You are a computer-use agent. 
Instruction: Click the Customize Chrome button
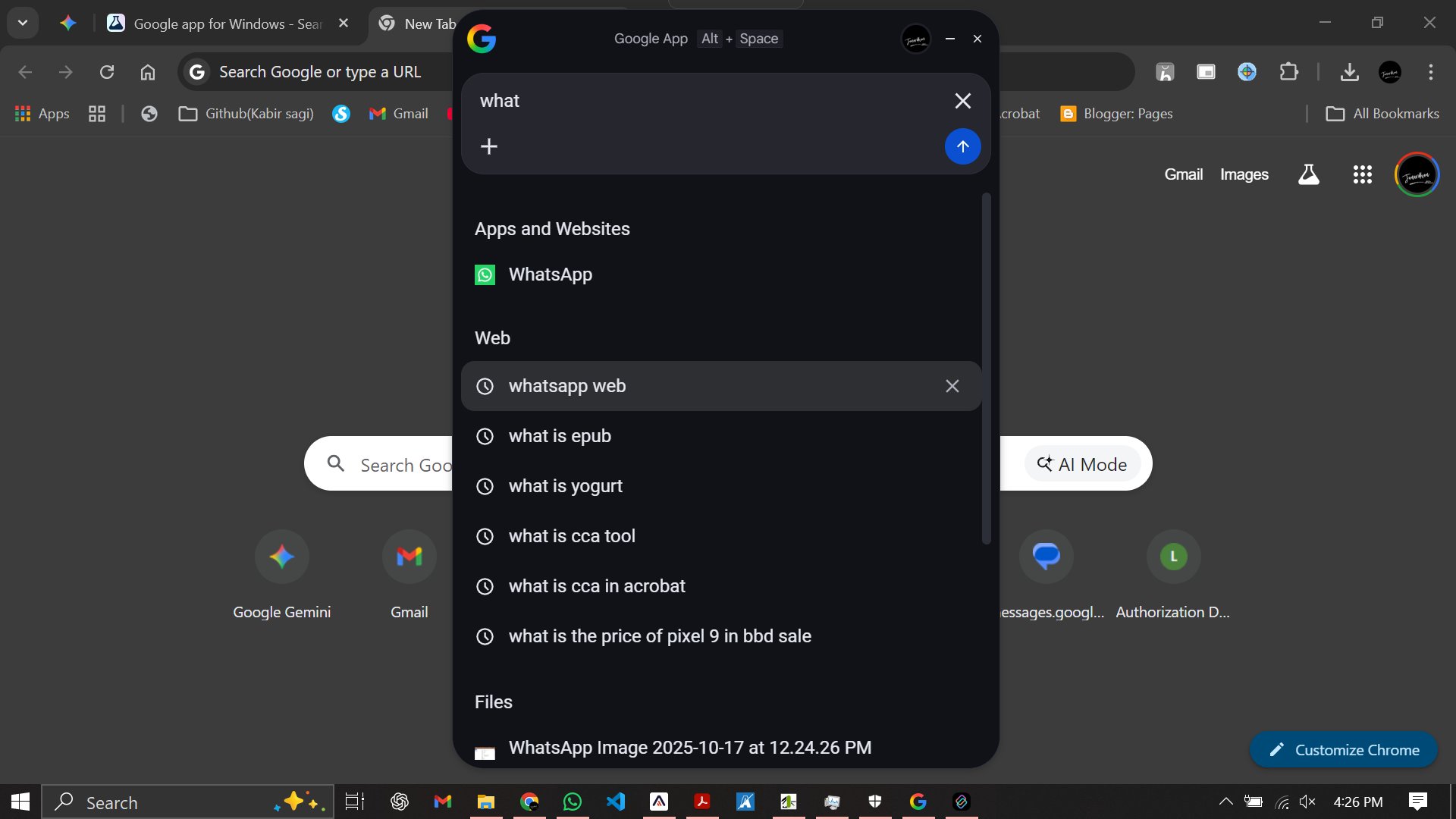pos(1343,750)
